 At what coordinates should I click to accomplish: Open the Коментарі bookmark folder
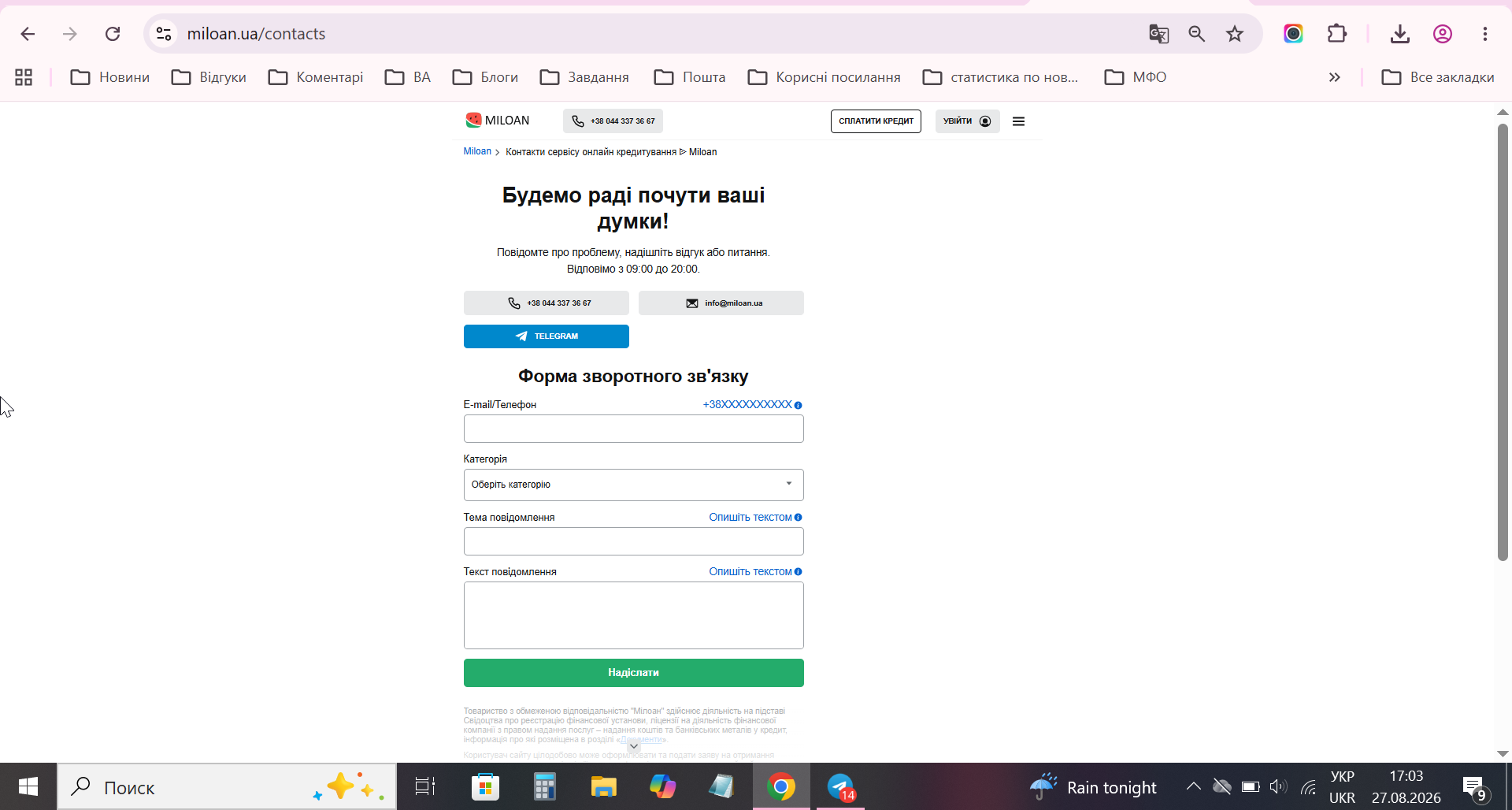[316, 77]
